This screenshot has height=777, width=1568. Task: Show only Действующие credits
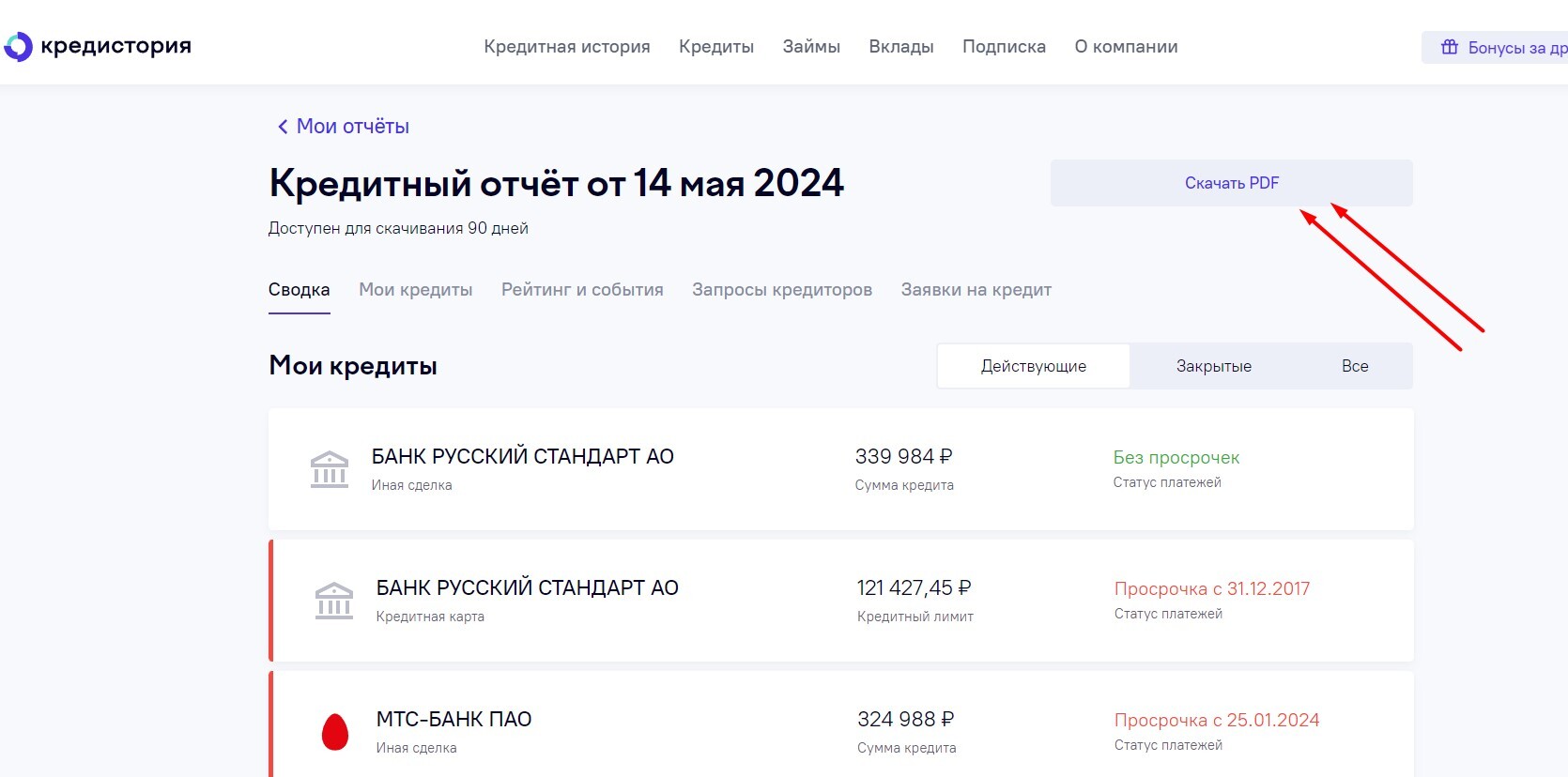point(1033,366)
